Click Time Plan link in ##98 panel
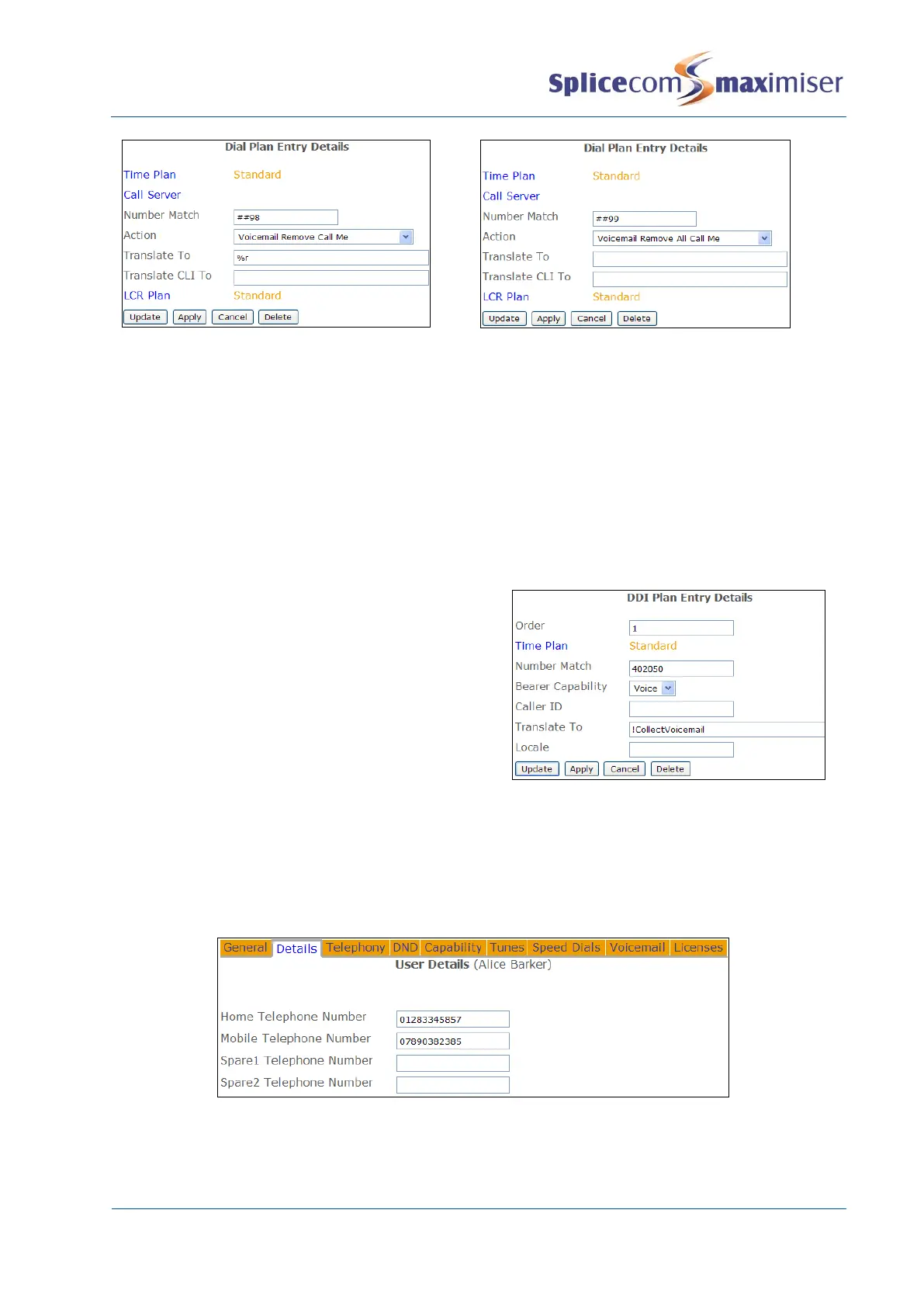 coord(150,175)
